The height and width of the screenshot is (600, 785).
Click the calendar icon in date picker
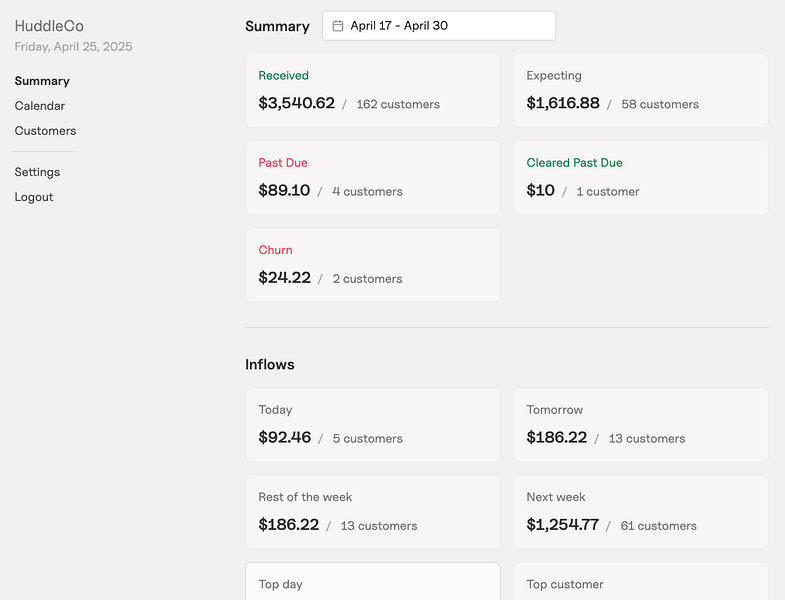coord(338,26)
